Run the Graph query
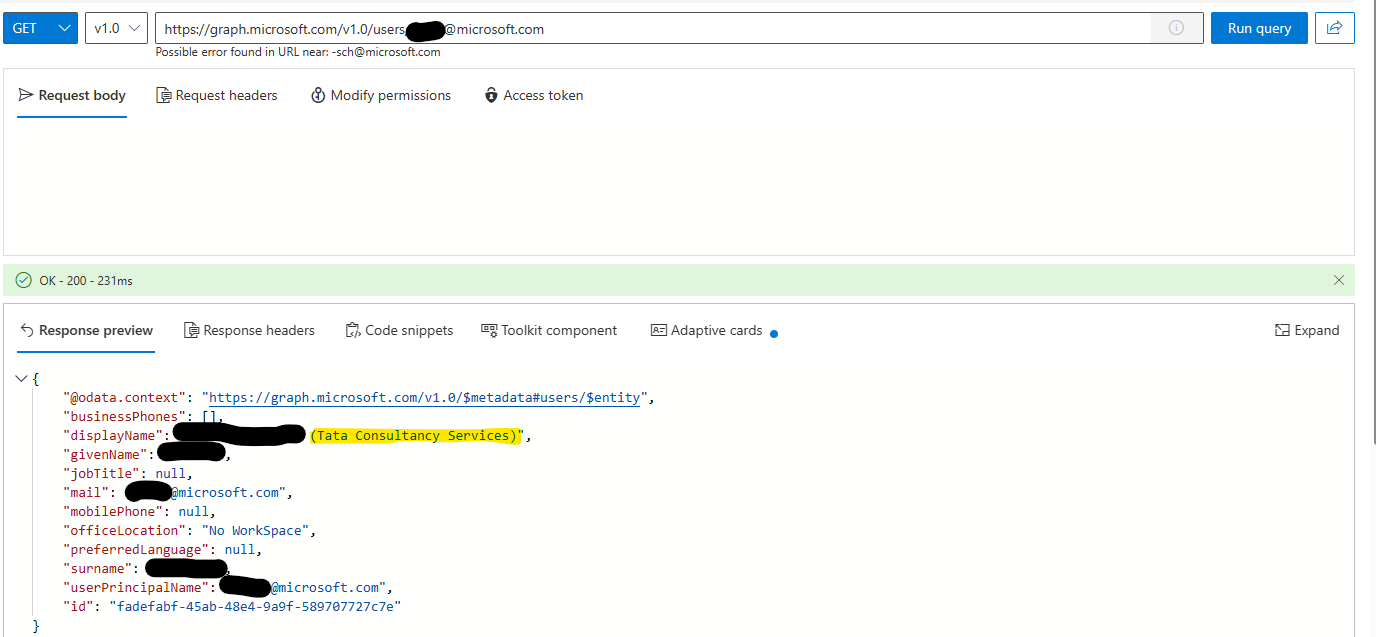Image resolution: width=1376 pixels, height=637 pixels. pos(1258,28)
